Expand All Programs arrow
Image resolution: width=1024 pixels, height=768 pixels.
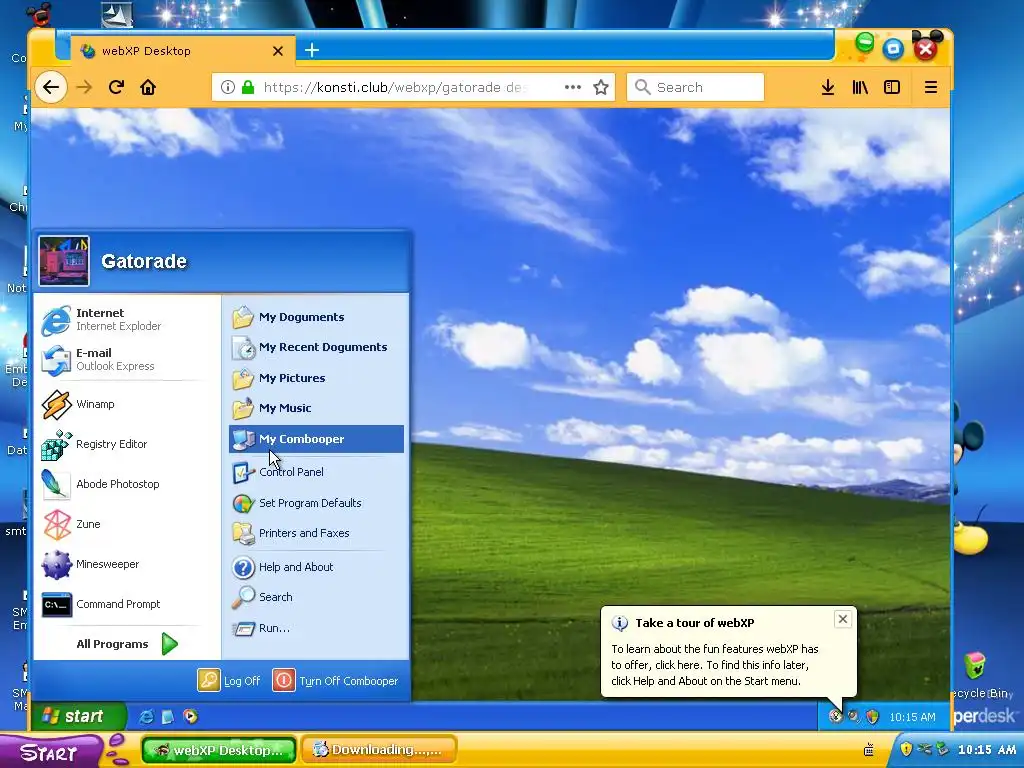click(x=170, y=644)
